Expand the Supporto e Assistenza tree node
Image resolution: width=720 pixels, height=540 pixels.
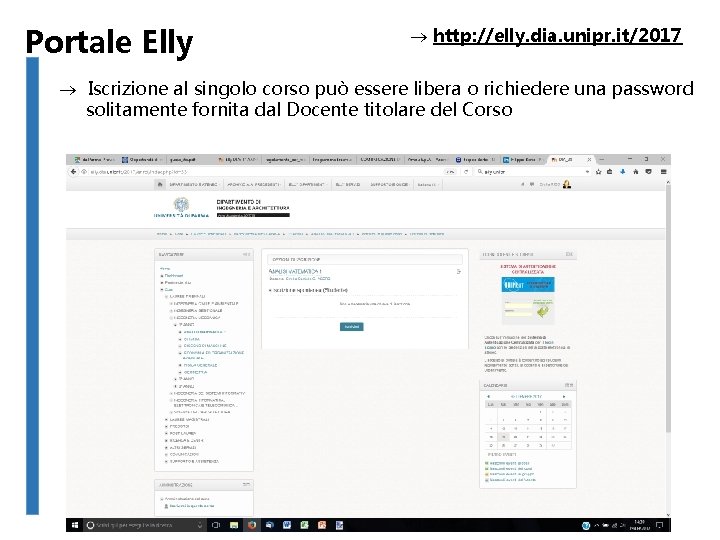pyautogui.click(x=167, y=461)
